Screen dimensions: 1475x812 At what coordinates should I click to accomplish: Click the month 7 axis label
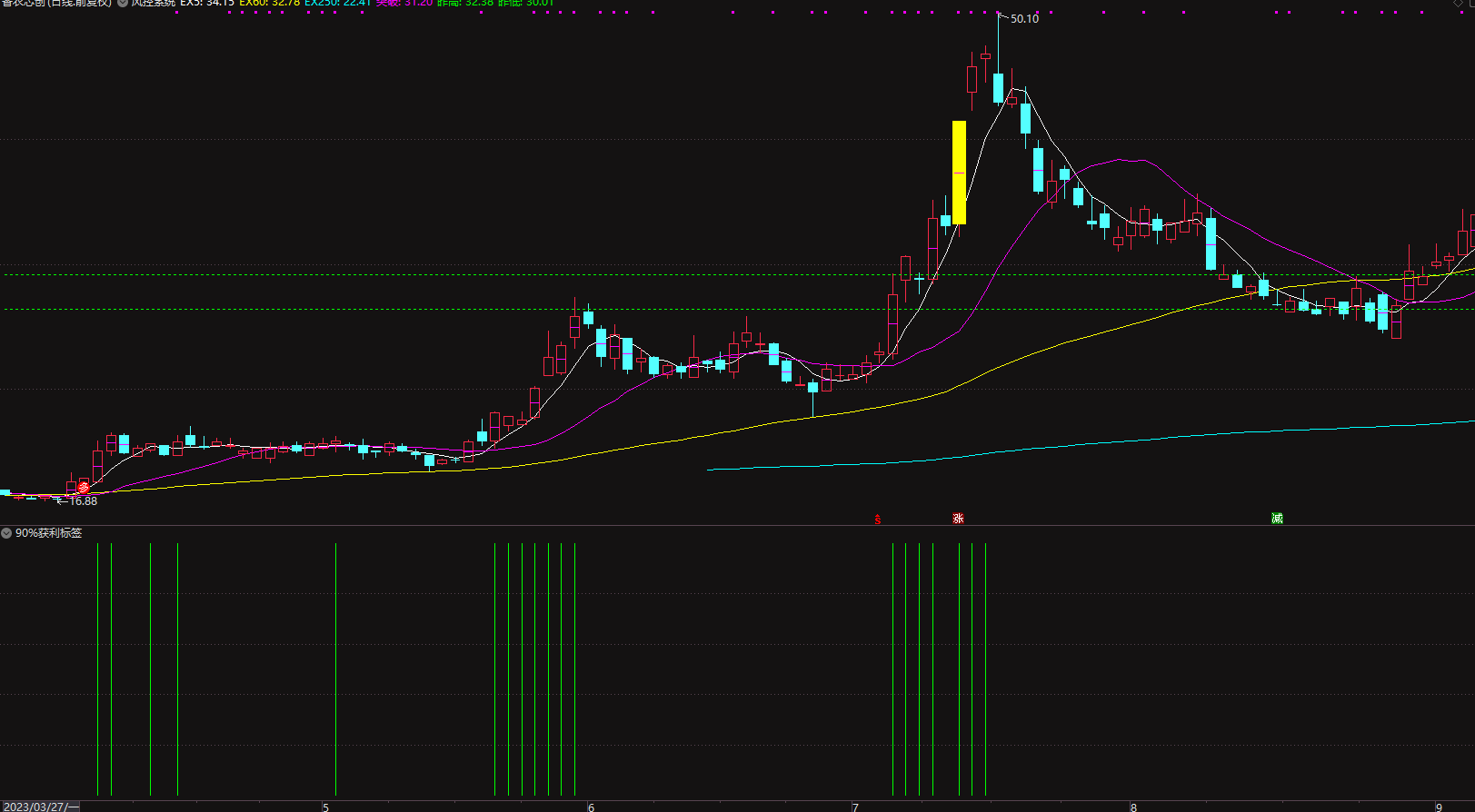tap(855, 807)
